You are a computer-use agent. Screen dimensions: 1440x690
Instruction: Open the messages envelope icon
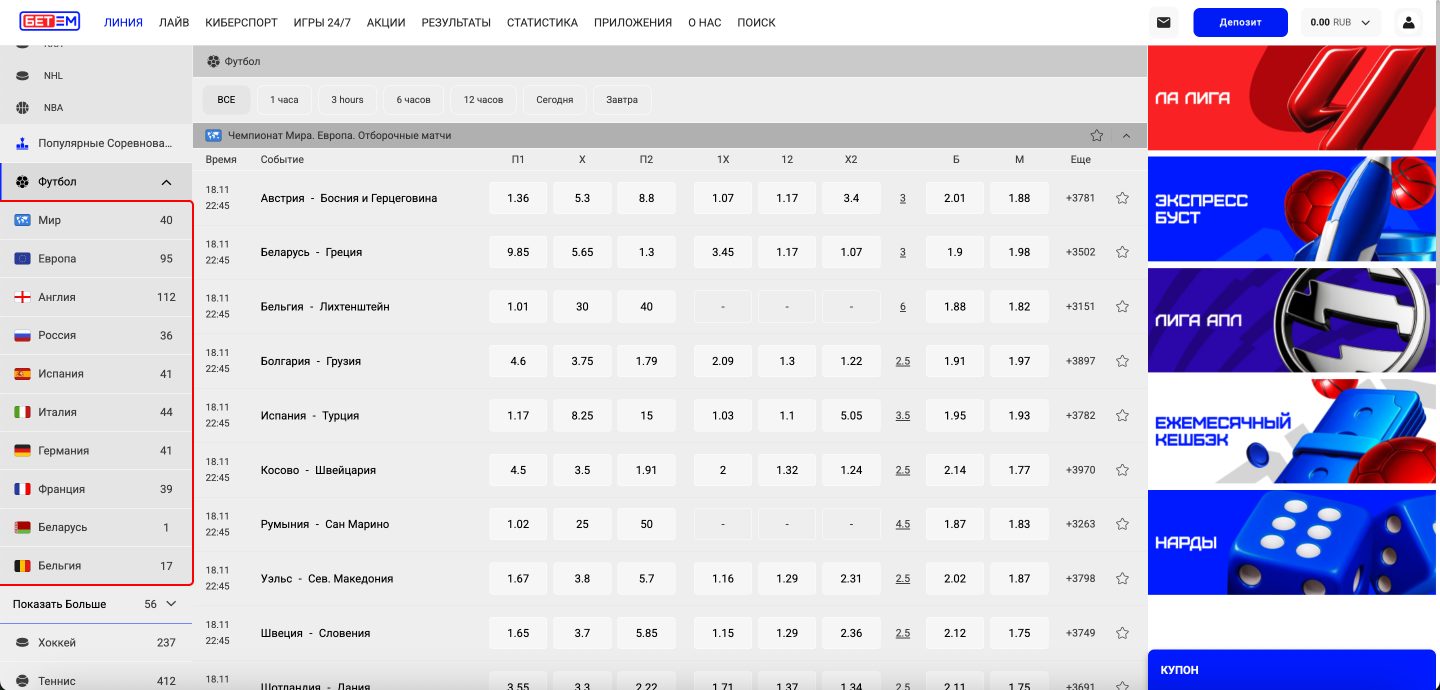coord(1163,22)
